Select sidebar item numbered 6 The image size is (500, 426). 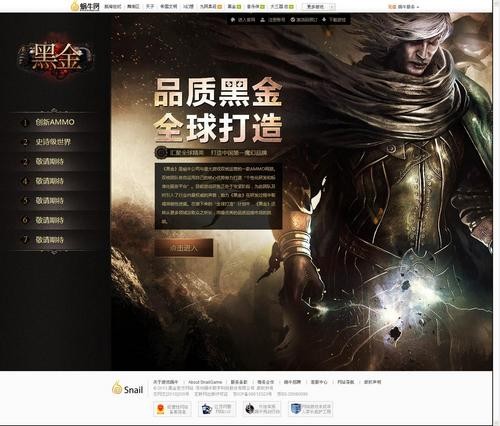(55, 220)
